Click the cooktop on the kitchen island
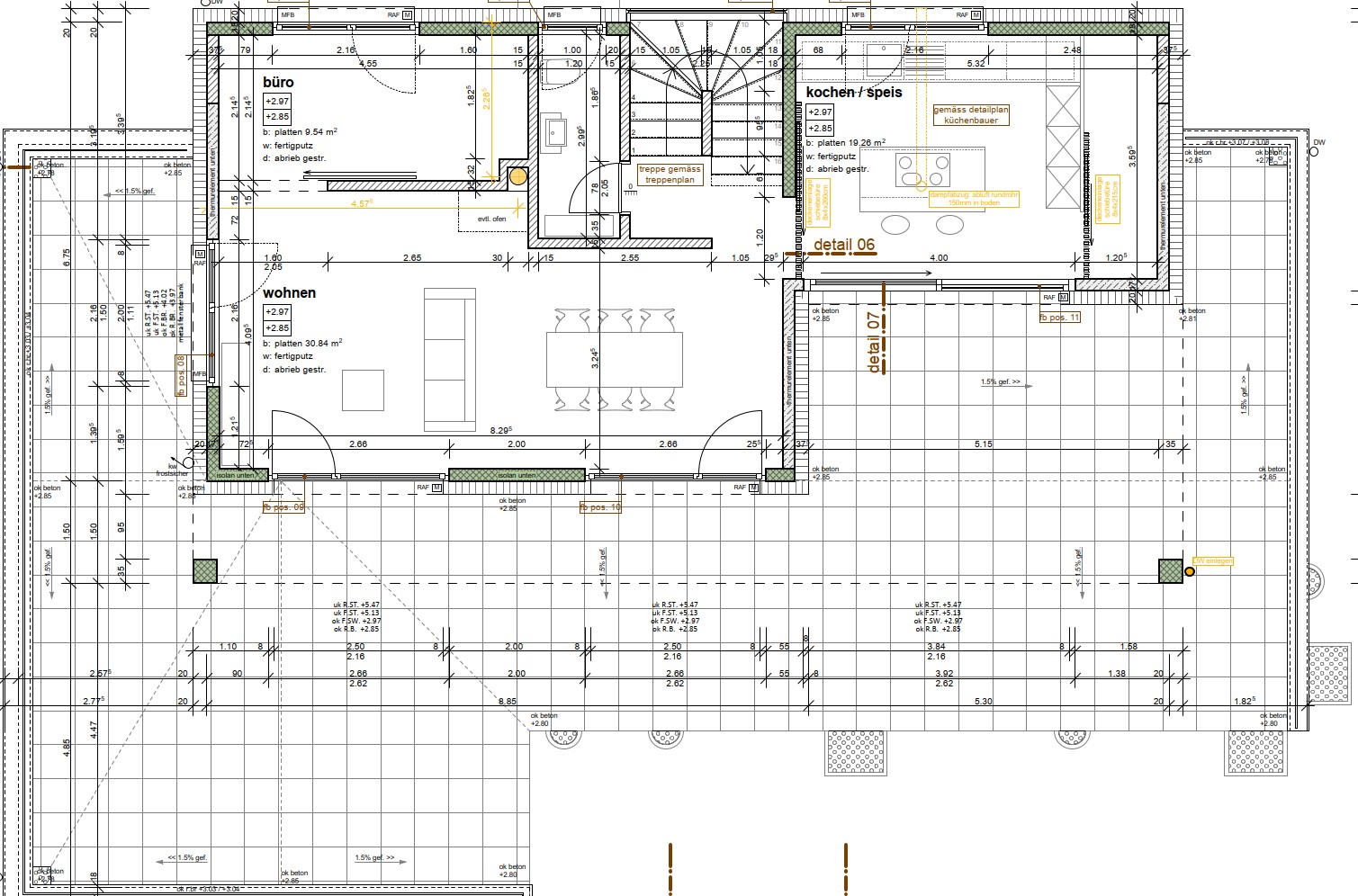This screenshot has width=1358, height=896. pyautogui.click(x=923, y=170)
